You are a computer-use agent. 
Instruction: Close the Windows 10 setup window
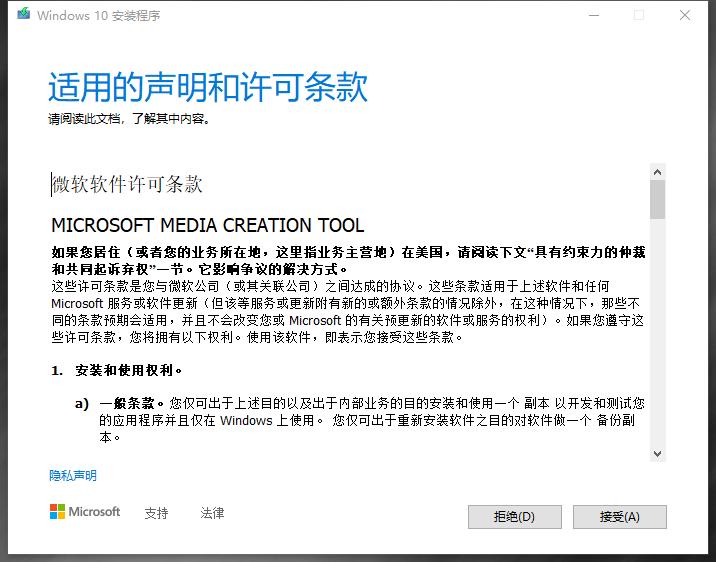coord(684,15)
